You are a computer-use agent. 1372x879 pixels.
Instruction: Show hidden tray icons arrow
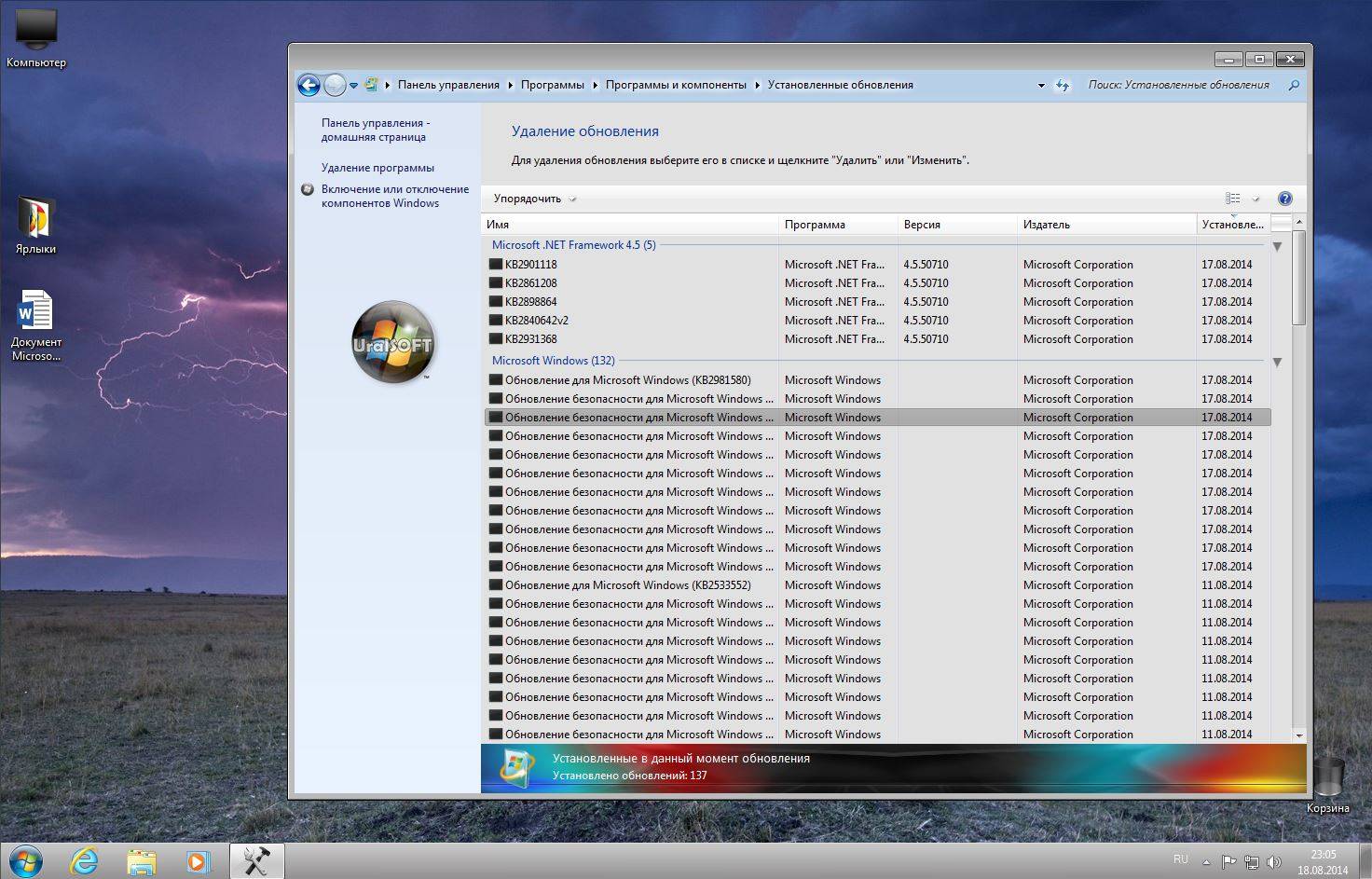(1206, 862)
